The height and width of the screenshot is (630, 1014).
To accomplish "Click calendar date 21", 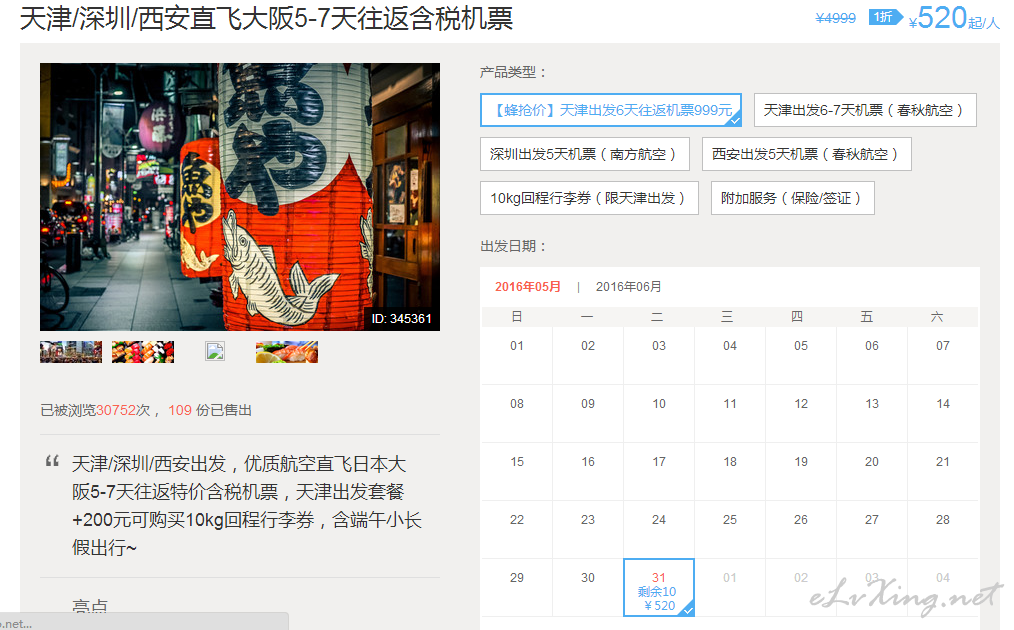I will coord(943,462).
